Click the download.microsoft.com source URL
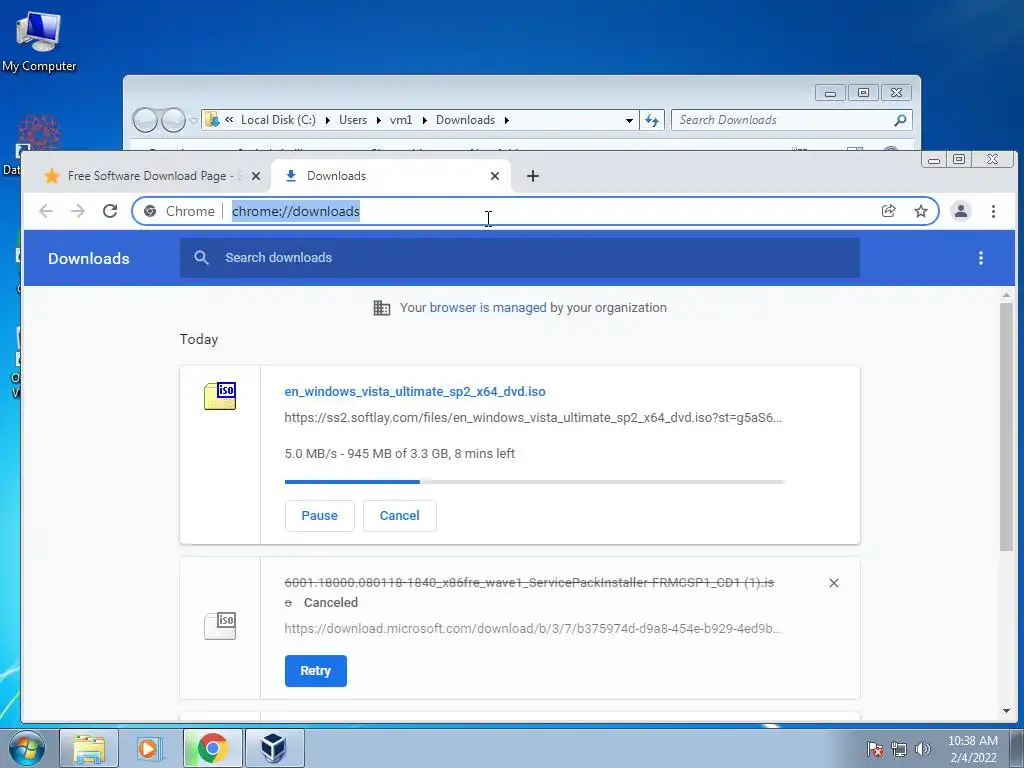The height and width of the screenshot is (768, 1024). tap(533, 629)
